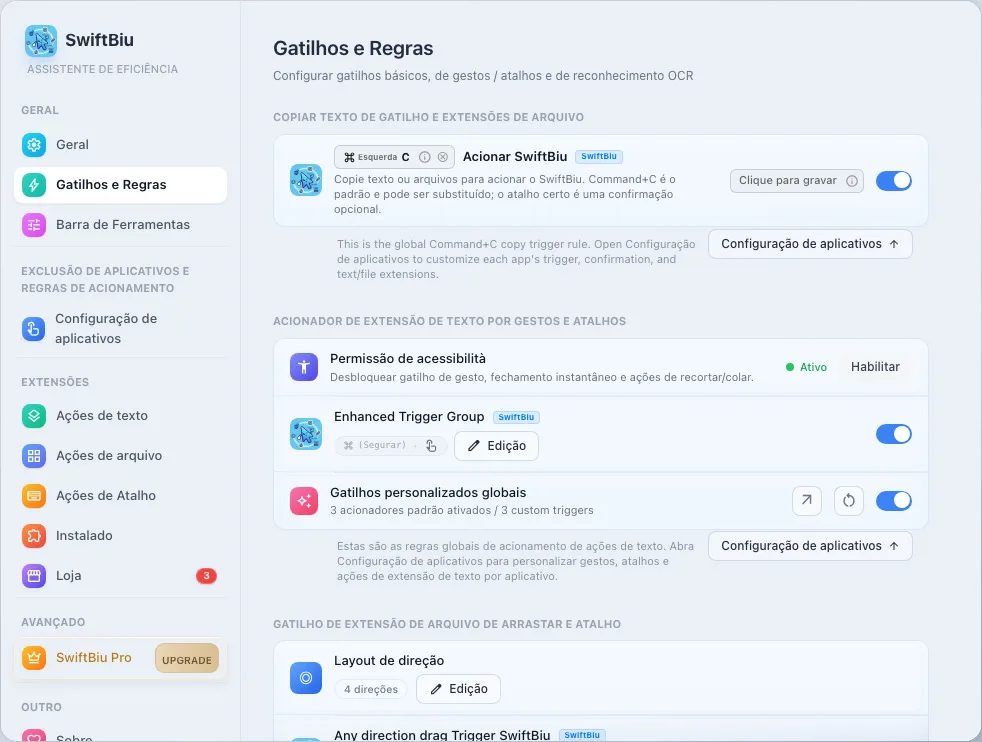Image resolution: width=982 pixels, height=742 pixels.
Task: Click the Instalado puzzle icon
Action: [34, 536]
